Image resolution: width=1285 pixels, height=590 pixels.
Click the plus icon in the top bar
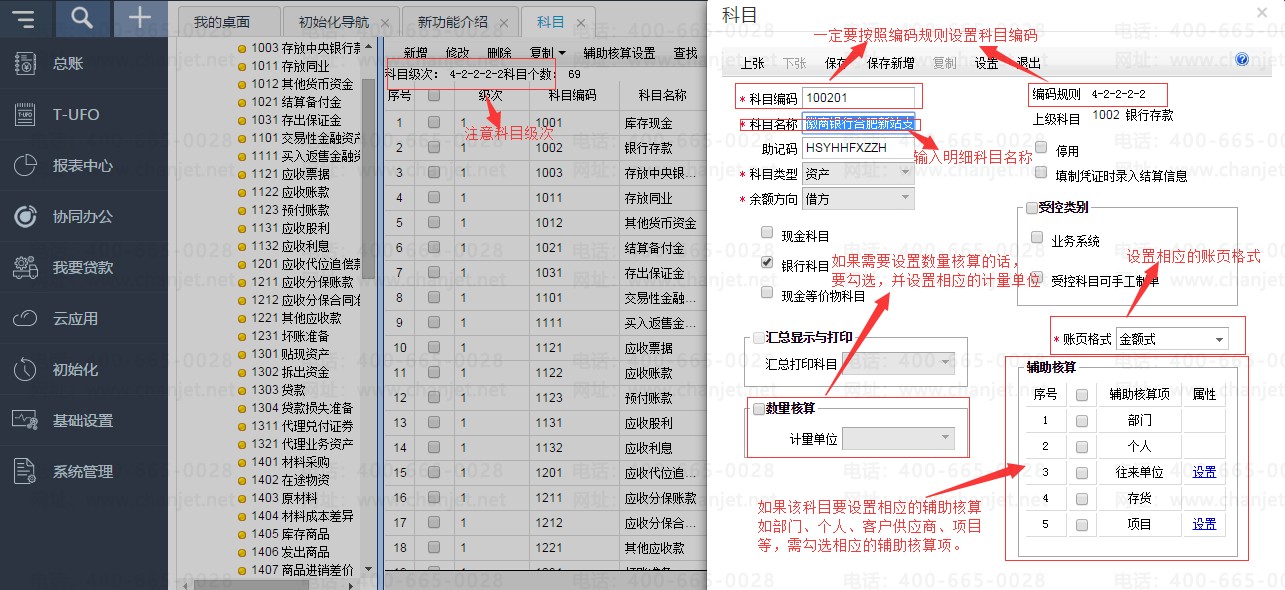(x=140, y=18)
